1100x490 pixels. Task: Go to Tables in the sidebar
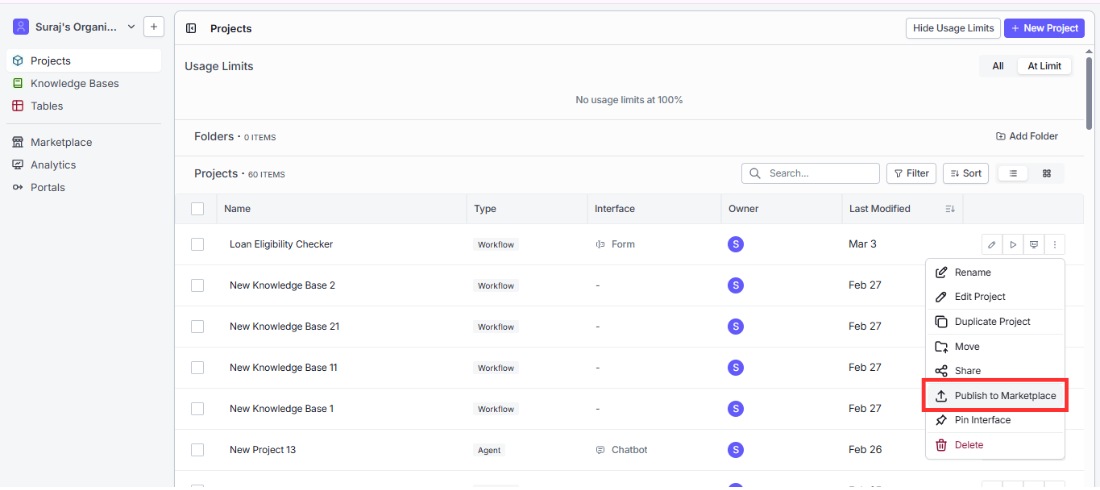83,106
